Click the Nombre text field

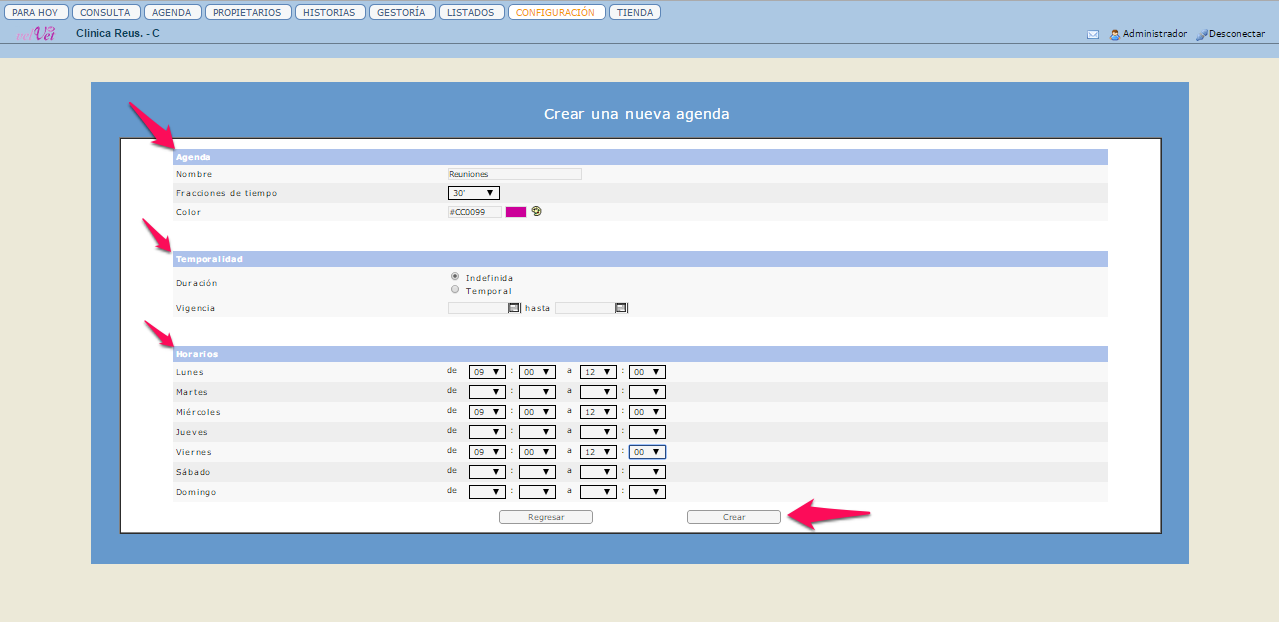514,174
